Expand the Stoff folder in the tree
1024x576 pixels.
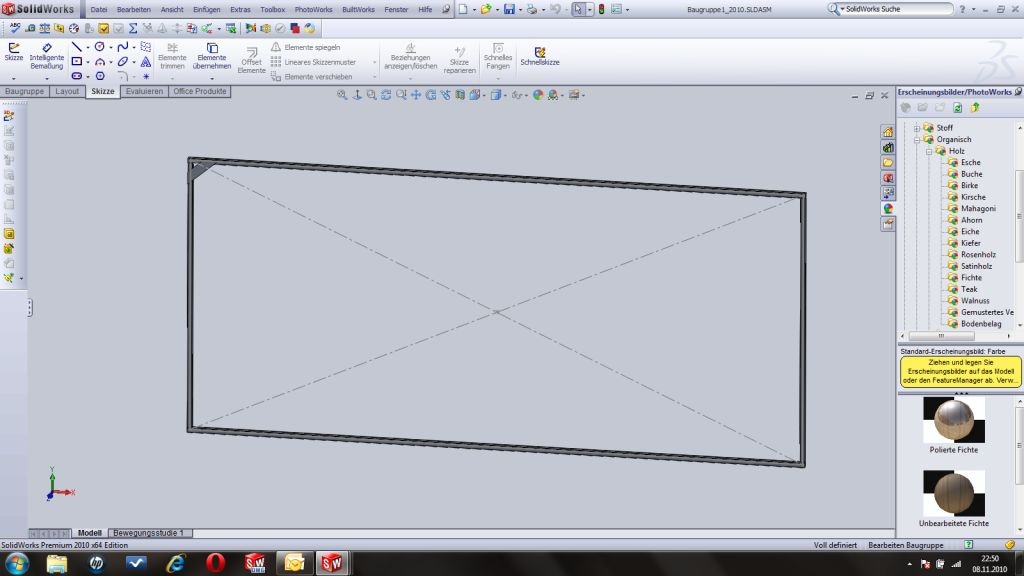pos(917,128)
